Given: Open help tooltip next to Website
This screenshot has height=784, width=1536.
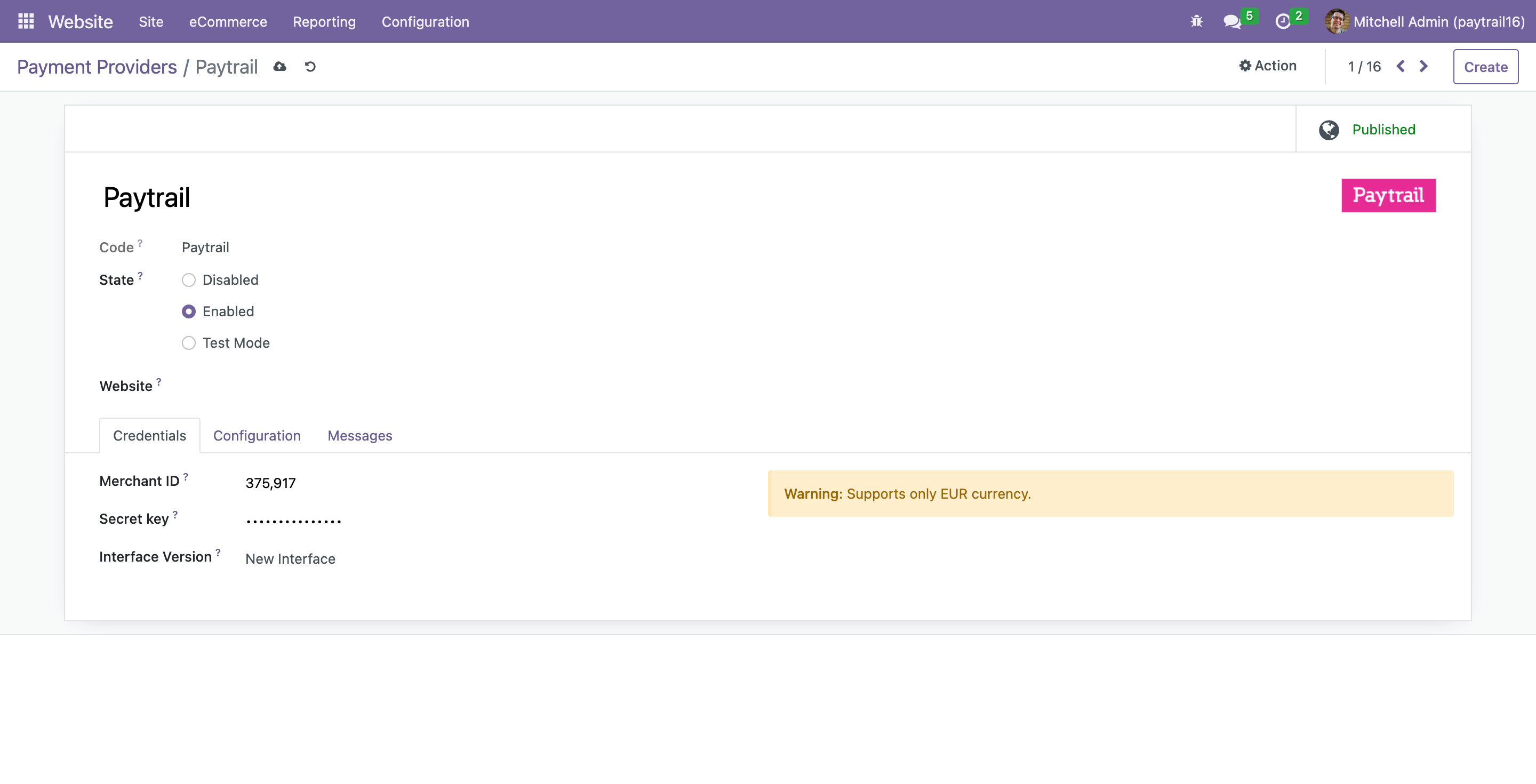Looking at the screenshot, I should (x=158, y=381).
